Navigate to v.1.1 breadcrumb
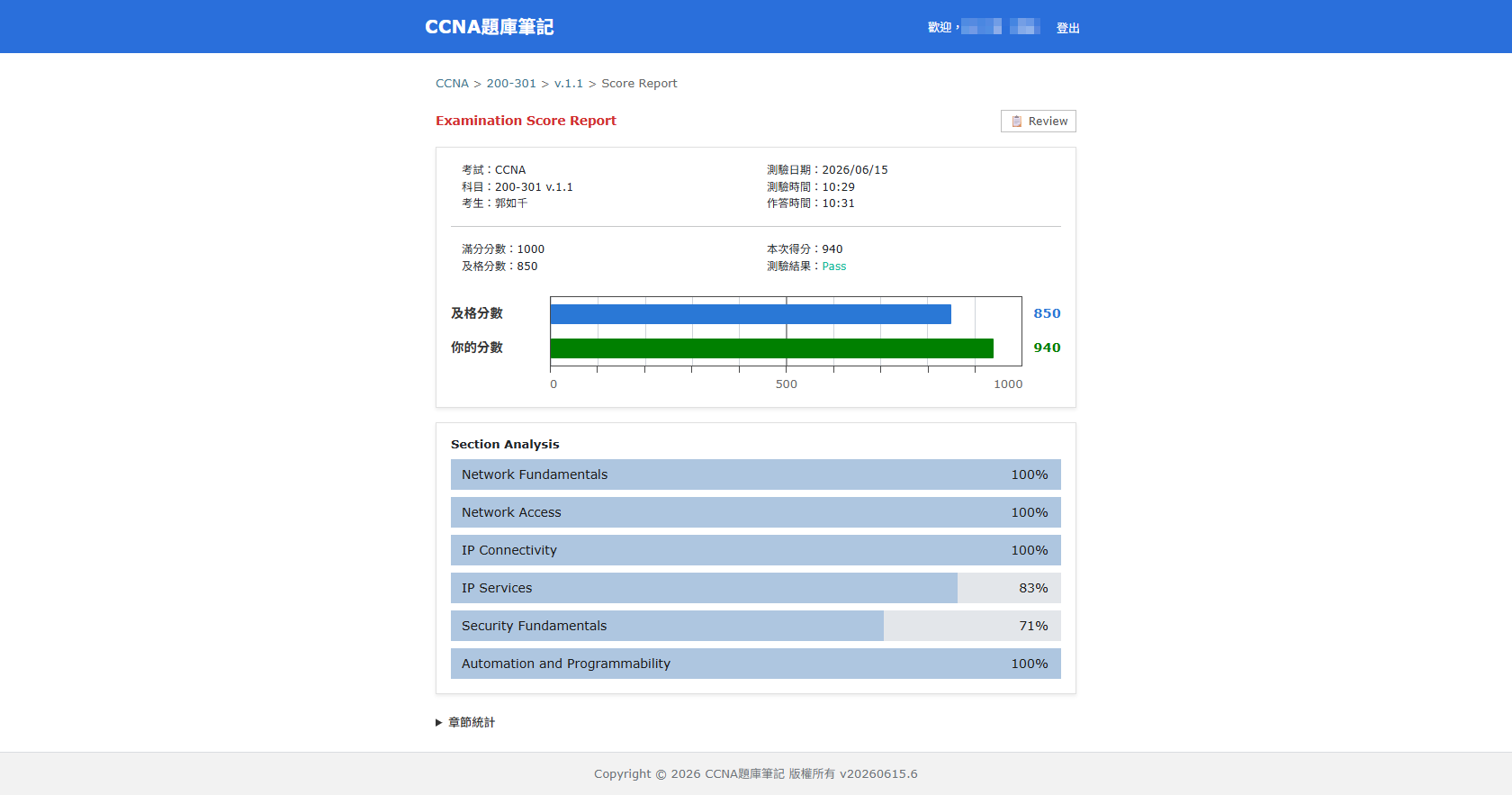The height and width of the screenshot is (795, 1512). [569, 83]
